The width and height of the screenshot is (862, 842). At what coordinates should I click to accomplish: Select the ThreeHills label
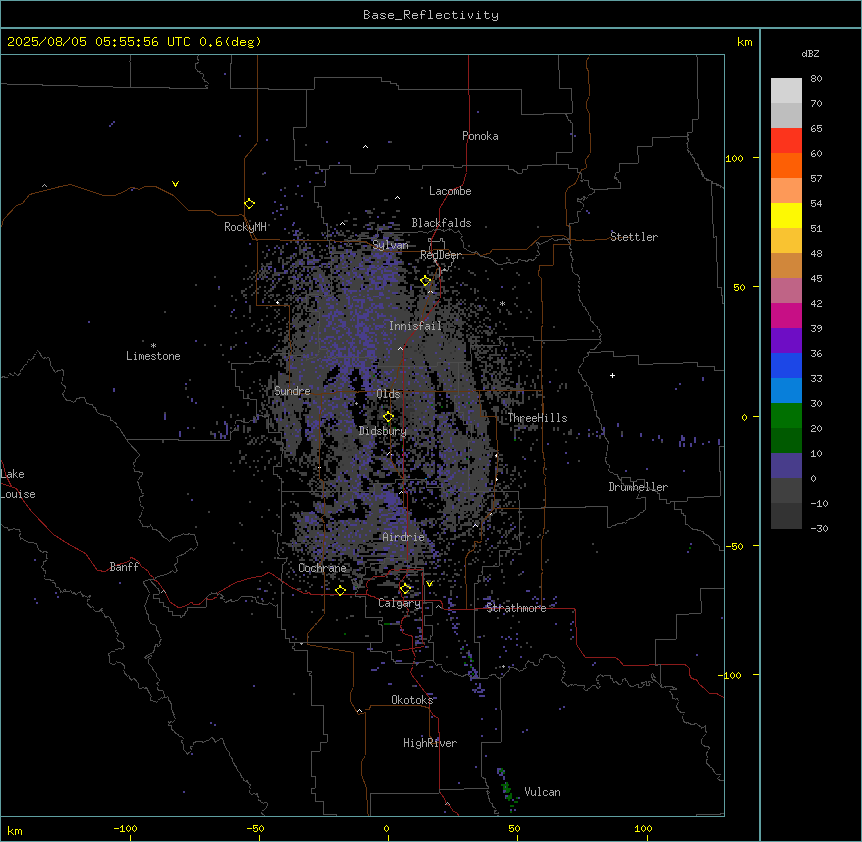(x=537, y=418)
